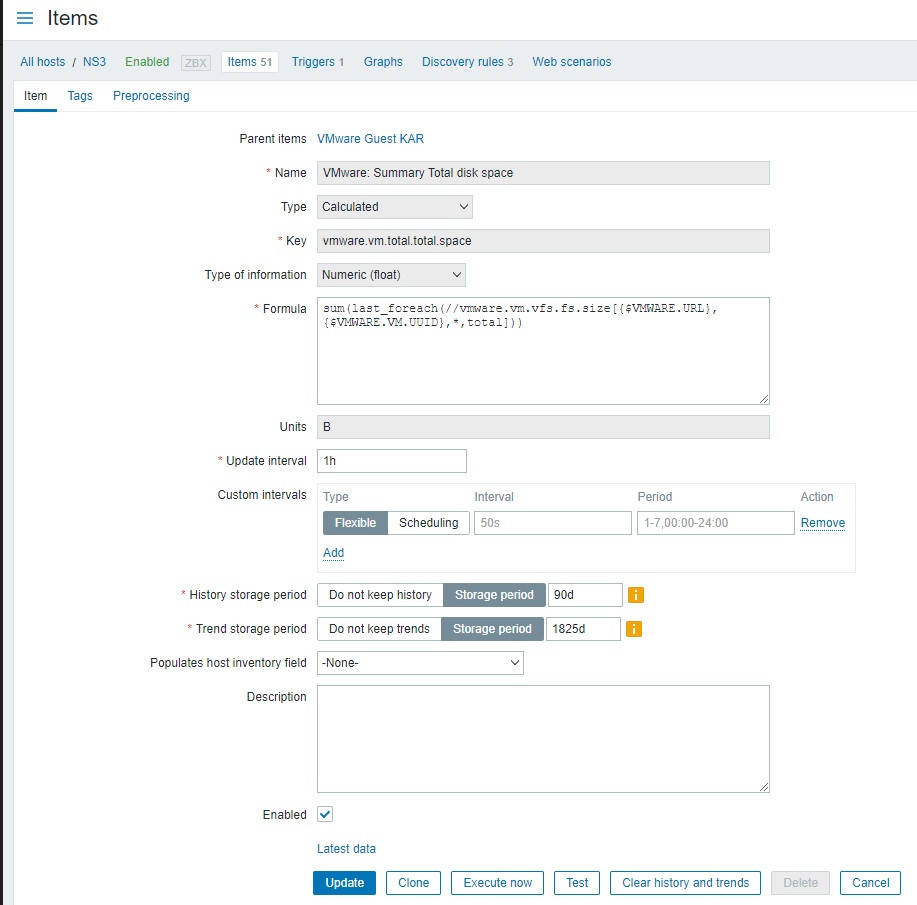Grab the Description textarea resize handle
This screenshot has height=905, width=917.
coord(764,787)
